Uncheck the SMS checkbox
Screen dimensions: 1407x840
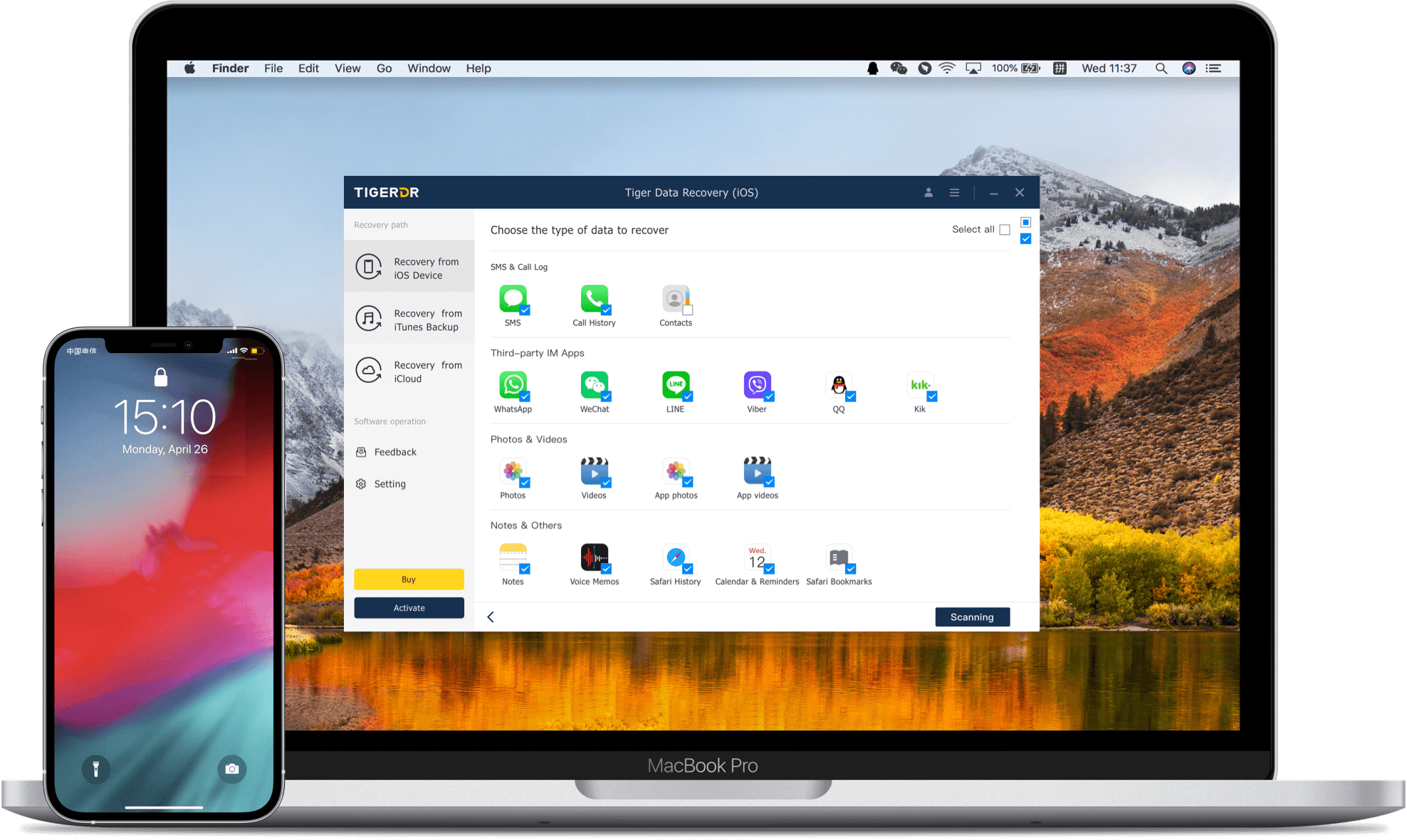pyautogui.click(x=525, y=310)
